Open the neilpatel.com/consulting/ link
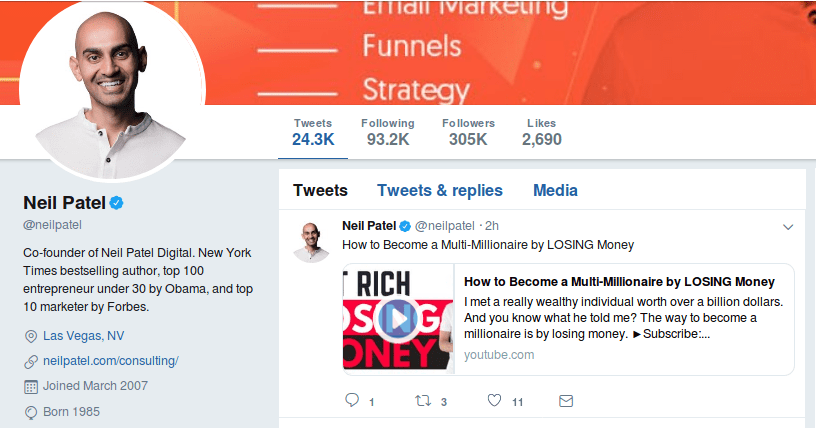816x428 pixels. [110, 361]
